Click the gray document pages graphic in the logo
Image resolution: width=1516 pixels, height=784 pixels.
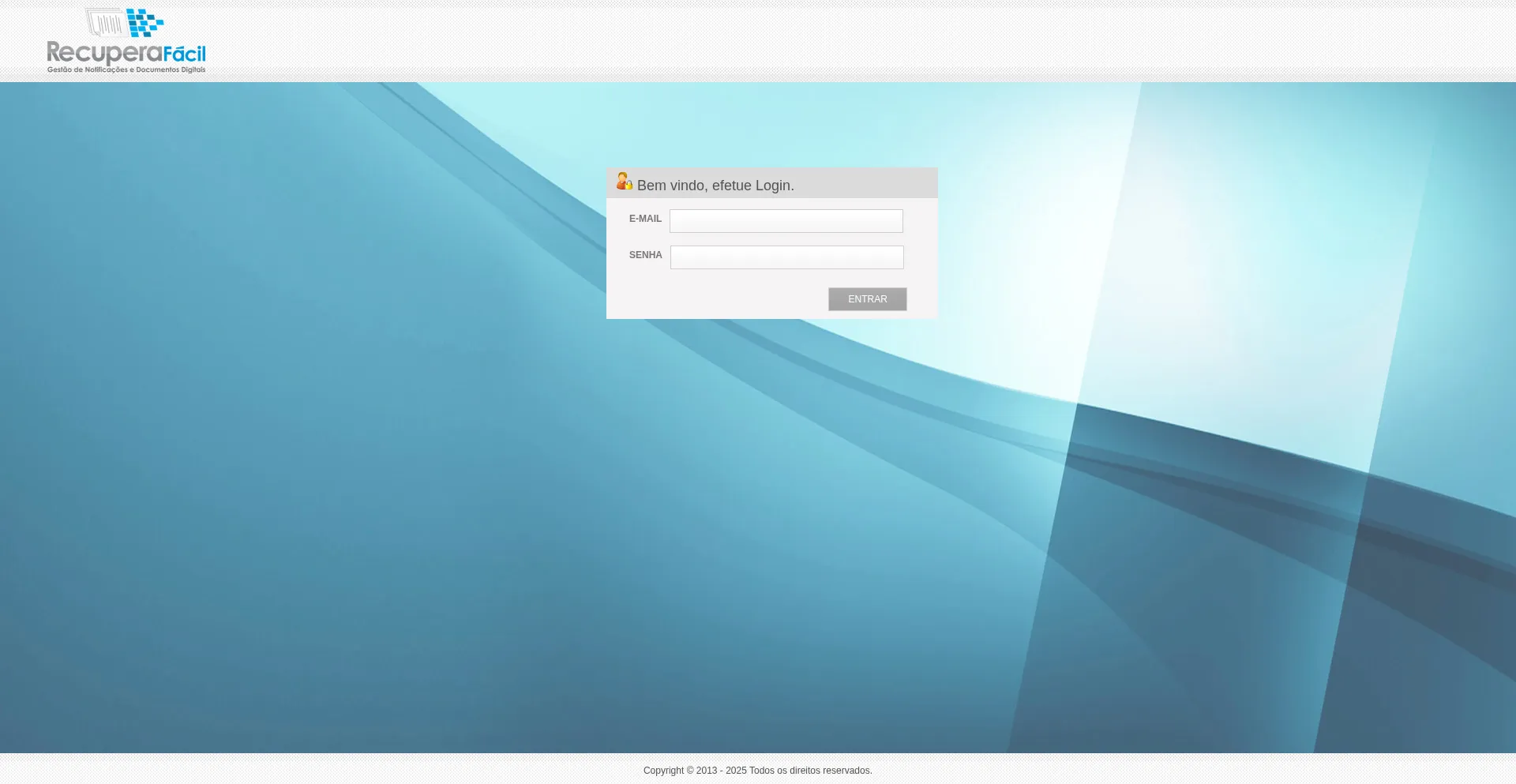pos(105,23)
